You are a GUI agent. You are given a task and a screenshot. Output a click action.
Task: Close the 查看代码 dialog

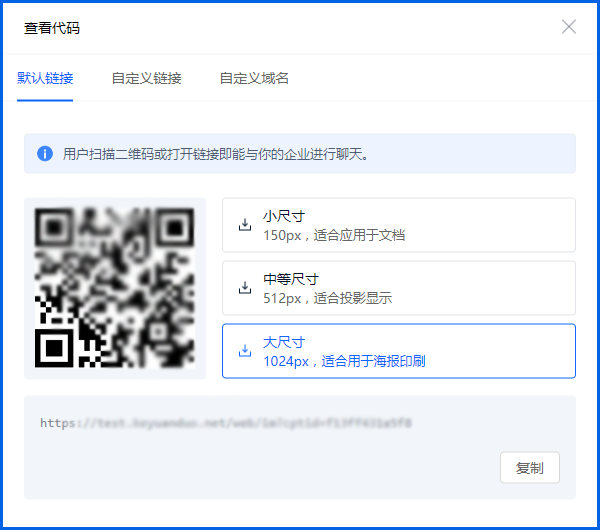[x=569, y=27]
